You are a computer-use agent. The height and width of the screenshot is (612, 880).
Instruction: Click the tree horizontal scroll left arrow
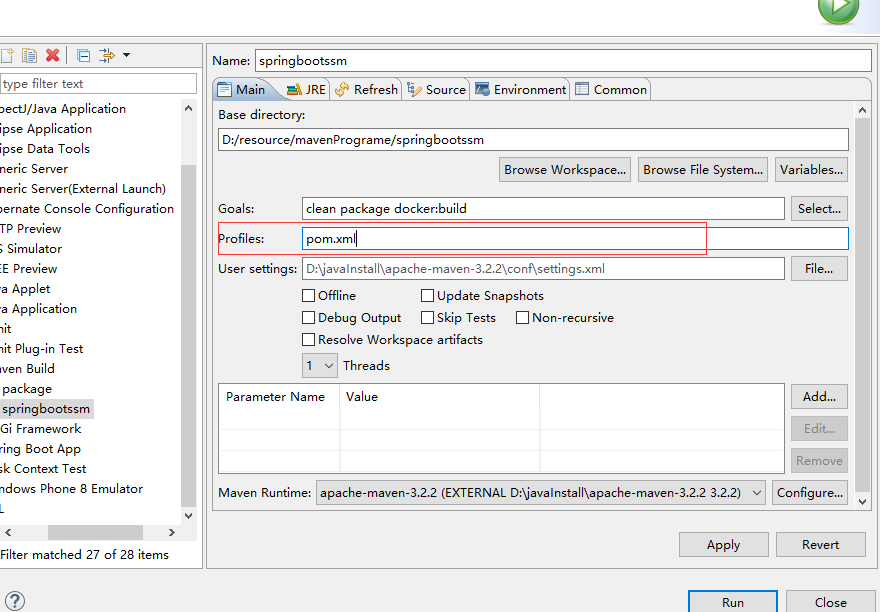point(8,532)
